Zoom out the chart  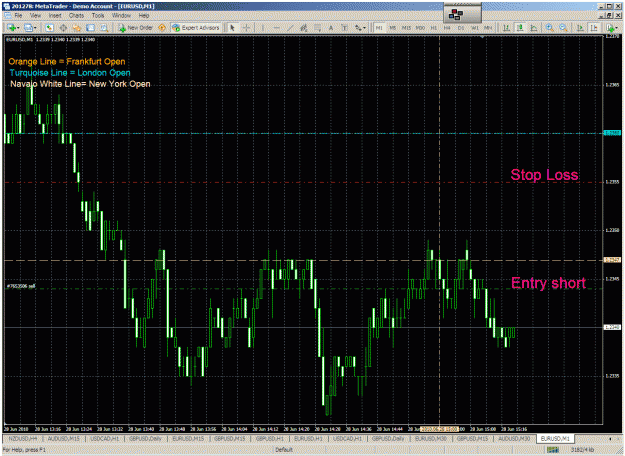coord(563,28)
